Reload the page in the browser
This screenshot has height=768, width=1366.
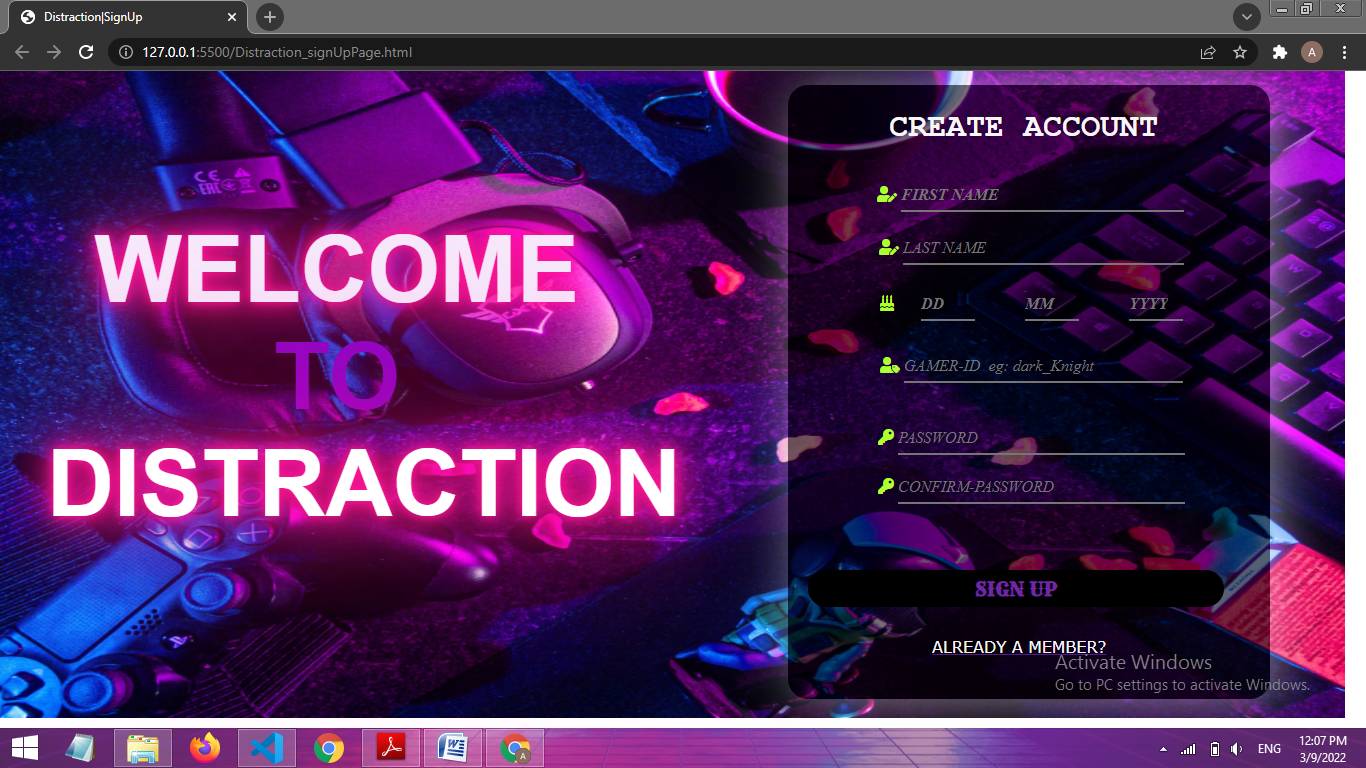[x=86, y=52]
